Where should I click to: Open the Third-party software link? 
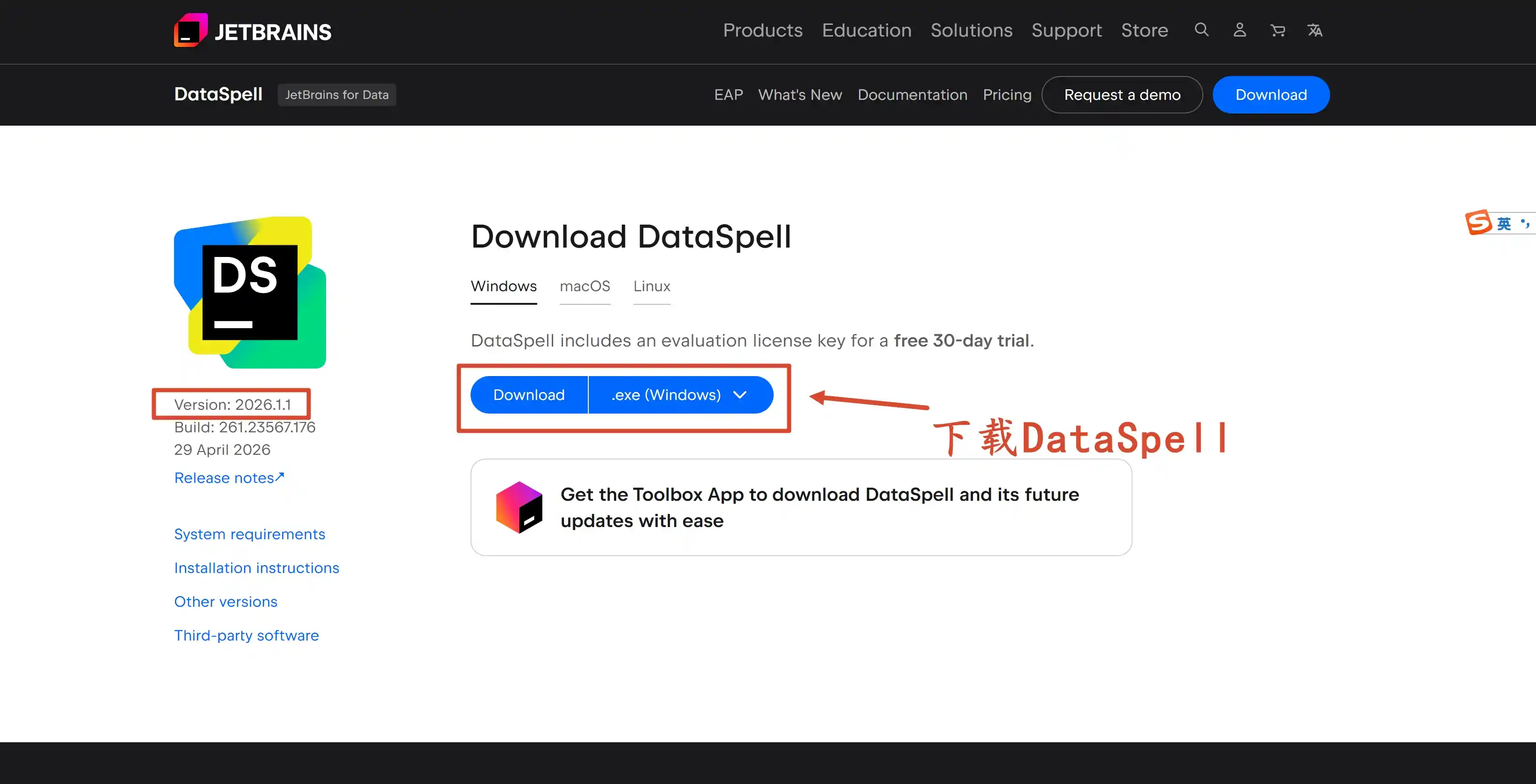click(246, 636)
